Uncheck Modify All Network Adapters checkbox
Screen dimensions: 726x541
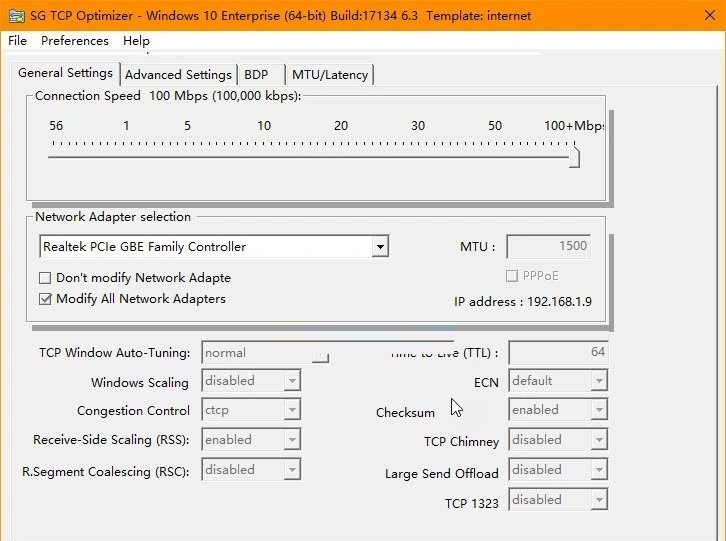pos(45,299)
